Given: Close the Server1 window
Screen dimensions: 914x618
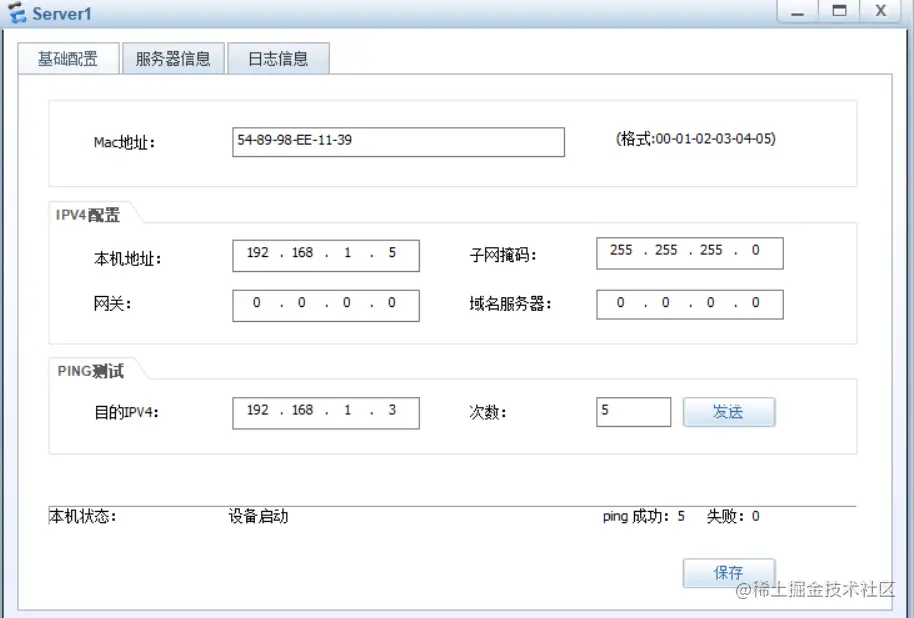Looking at the screenshot, I should (881, 12).
